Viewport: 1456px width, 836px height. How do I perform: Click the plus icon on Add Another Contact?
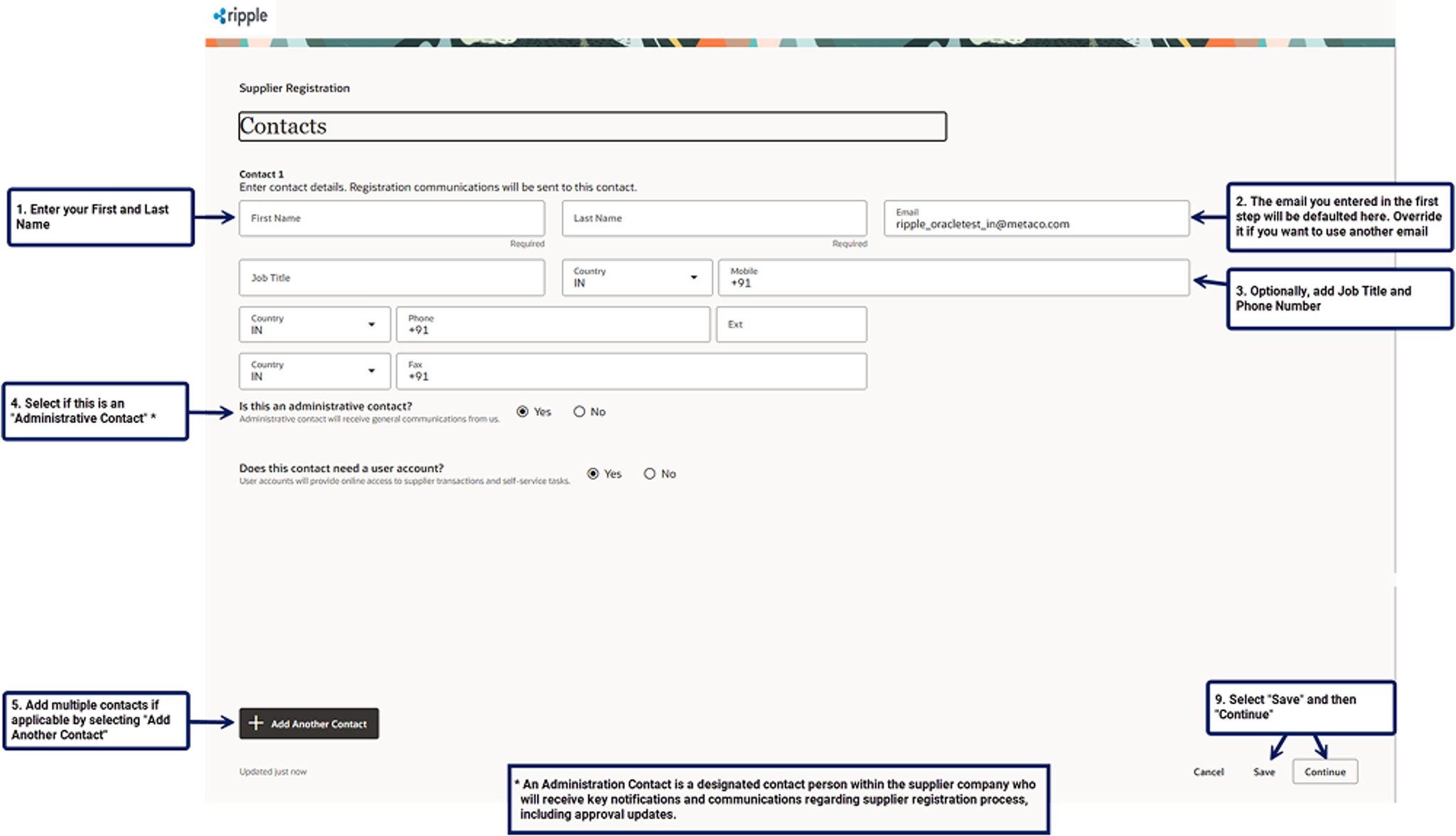click(x=256, y=723)
